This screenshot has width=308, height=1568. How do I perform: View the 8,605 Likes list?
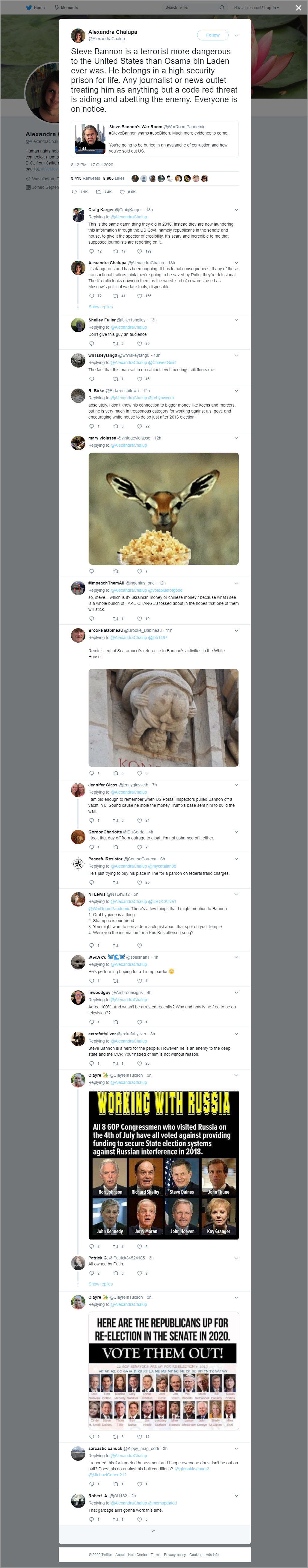point(114,178)
